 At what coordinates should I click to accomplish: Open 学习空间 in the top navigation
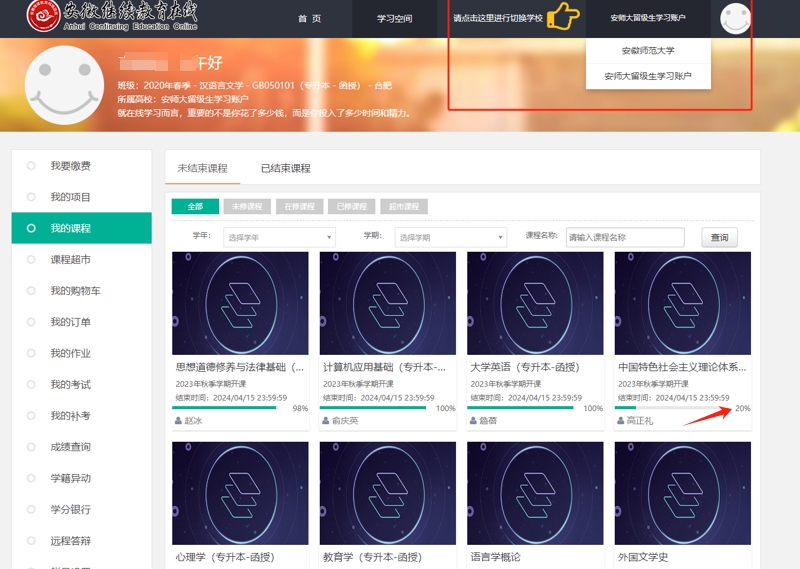click(x=394, y=18)
